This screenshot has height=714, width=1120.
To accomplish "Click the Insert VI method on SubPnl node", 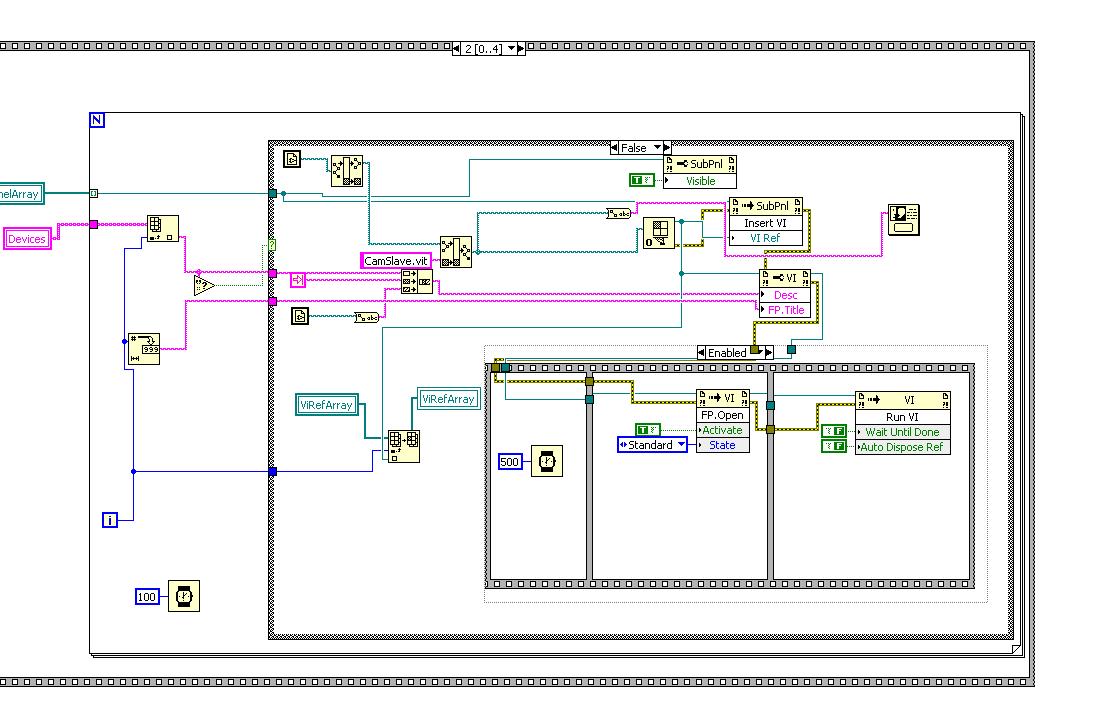I will [765, 223].
